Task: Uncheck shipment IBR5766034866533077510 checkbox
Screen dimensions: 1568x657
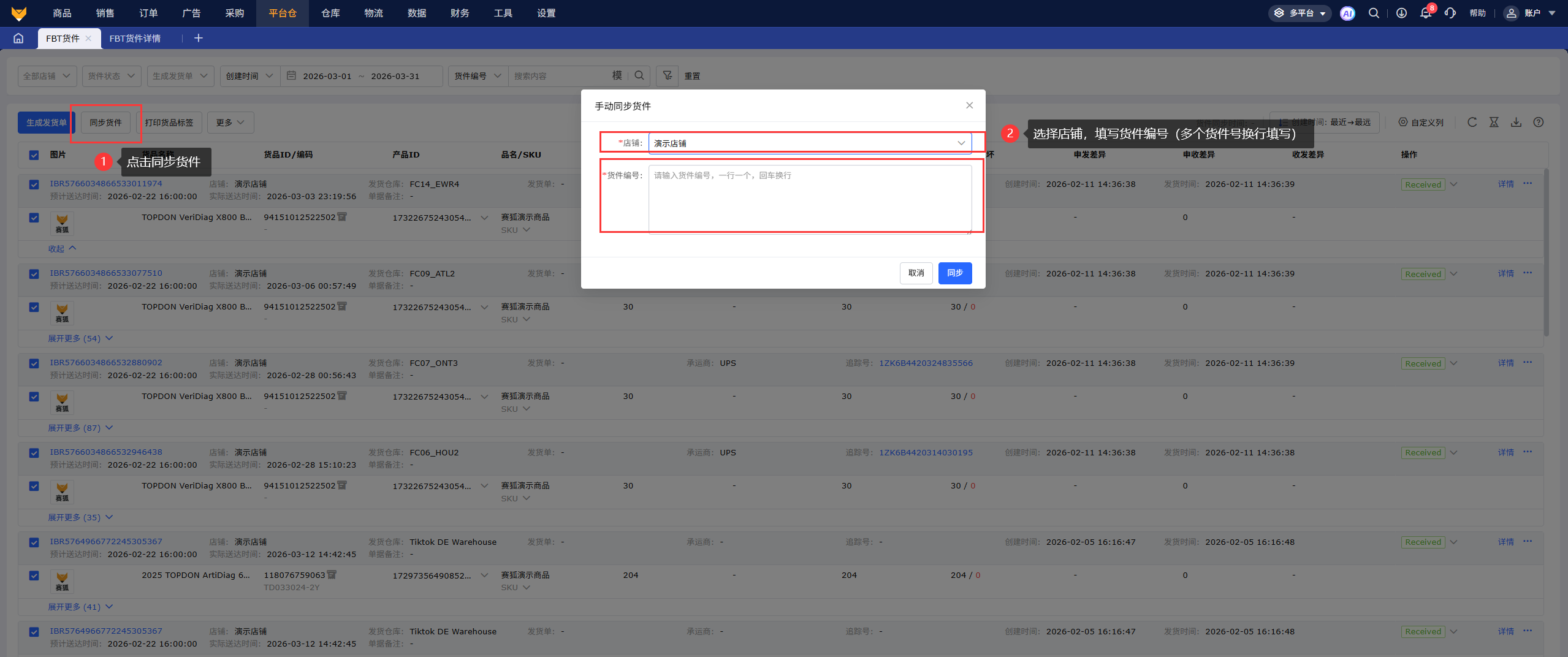Action: click(34, 274)
